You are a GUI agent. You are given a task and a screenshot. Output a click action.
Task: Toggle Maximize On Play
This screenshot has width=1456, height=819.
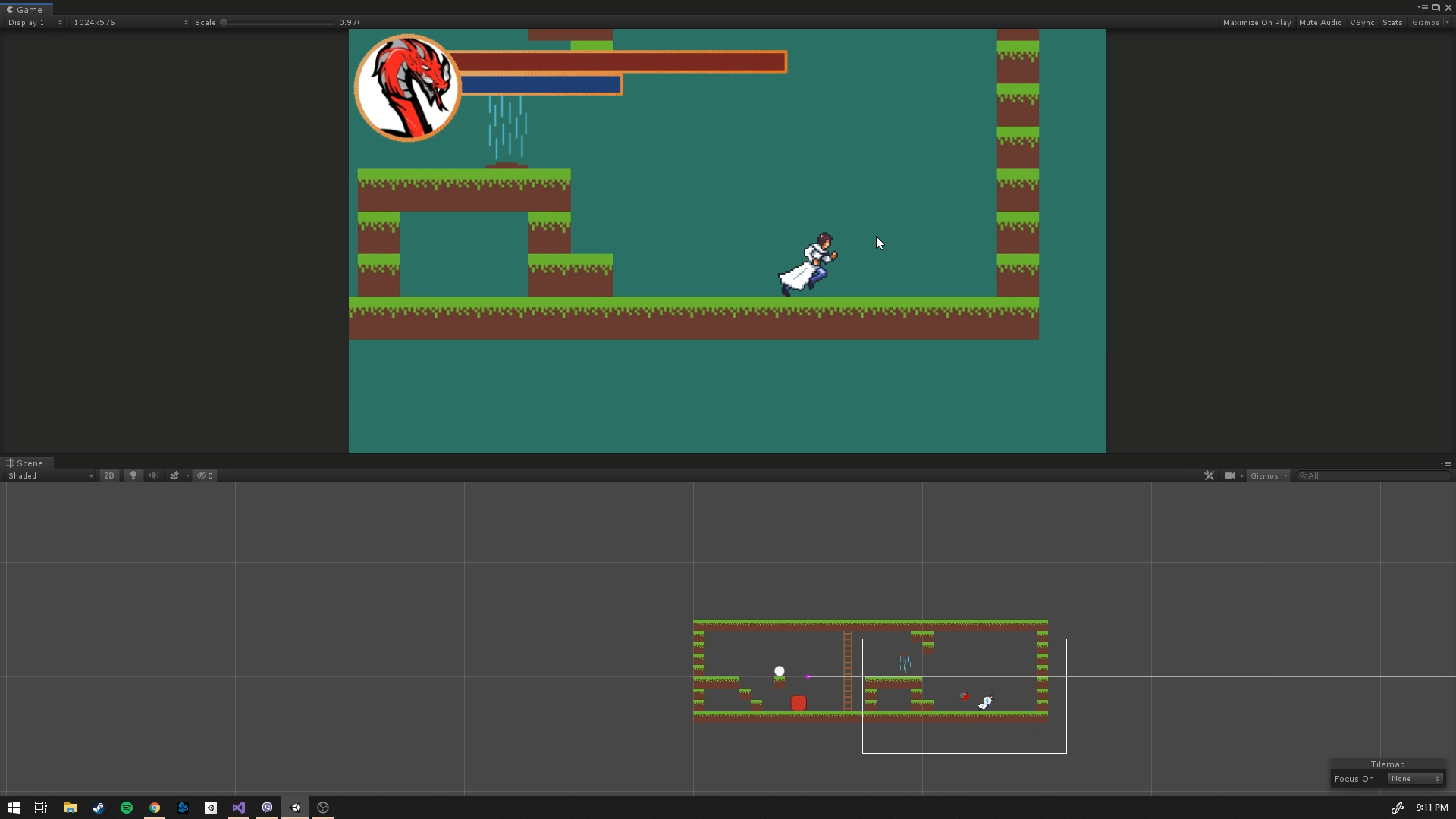(x=1257, y=22)
